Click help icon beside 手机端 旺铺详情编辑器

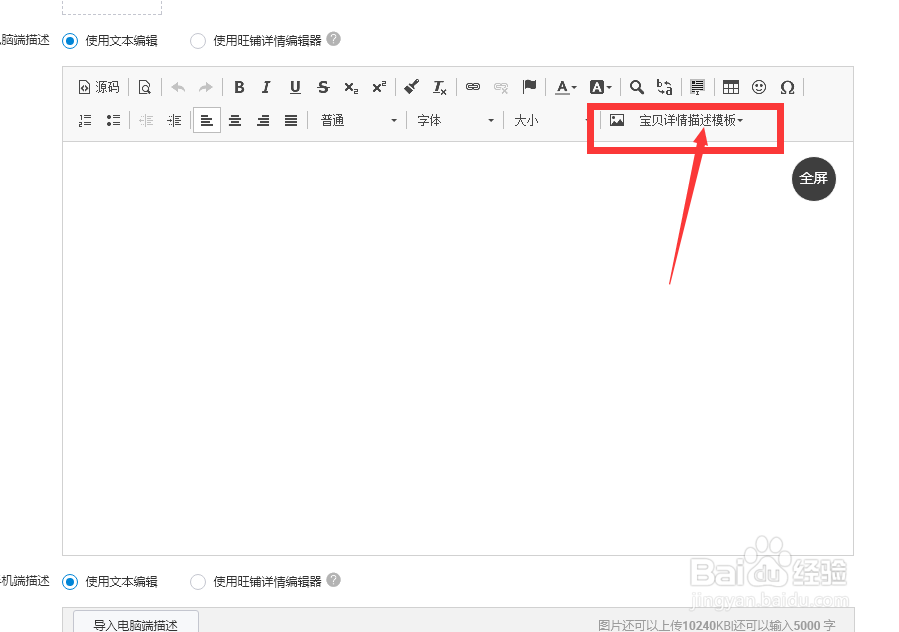(334, 580)
